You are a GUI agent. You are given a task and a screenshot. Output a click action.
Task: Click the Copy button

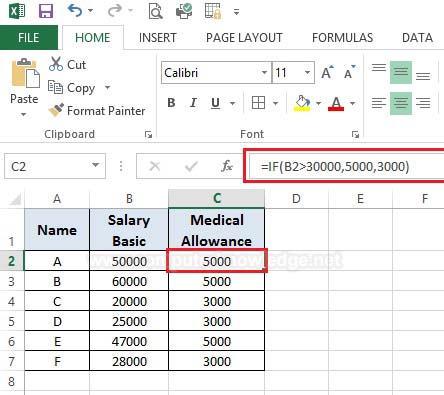(x=71, y=88)
